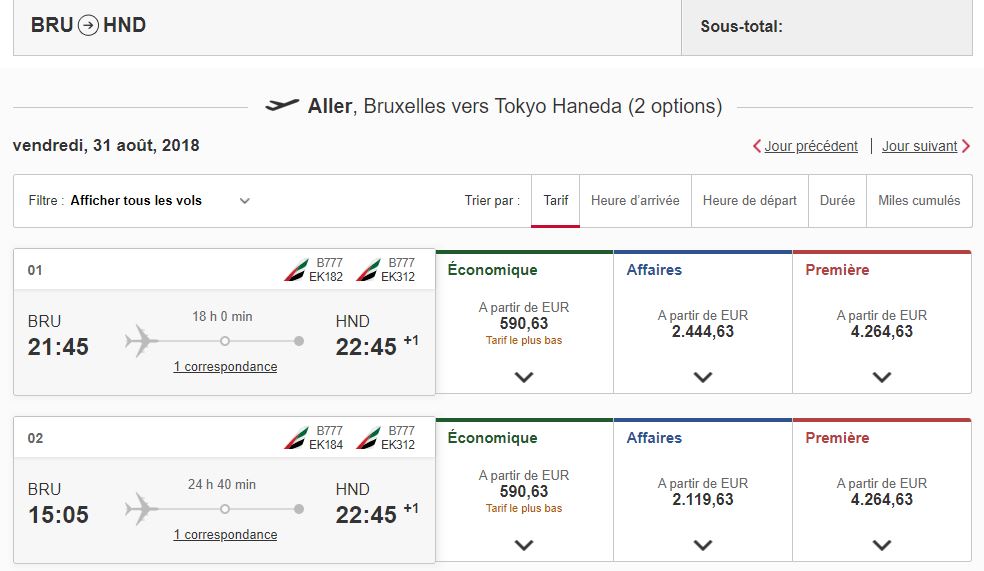Expand Première fare for flight 02
Screen dimensions: 984x571
(882, 545)
